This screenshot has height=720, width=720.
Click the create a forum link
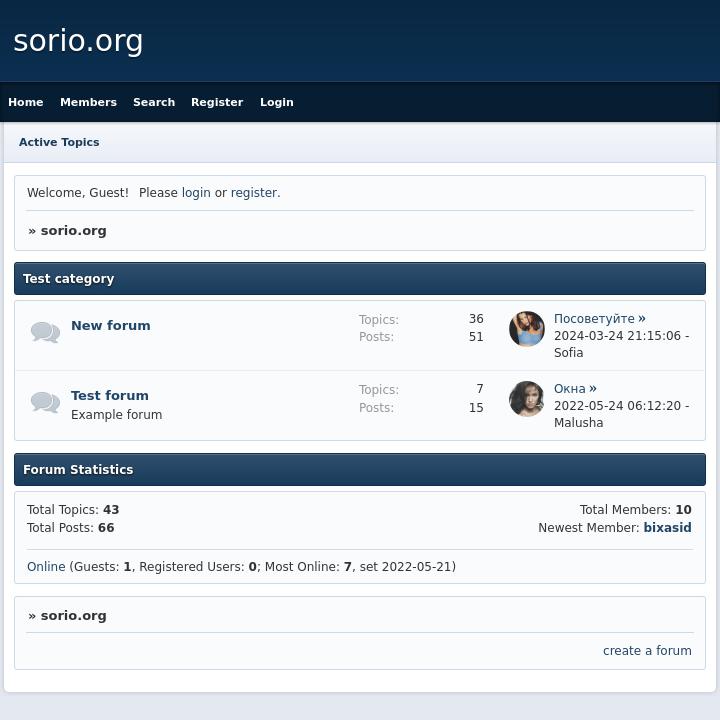[647, 651]
